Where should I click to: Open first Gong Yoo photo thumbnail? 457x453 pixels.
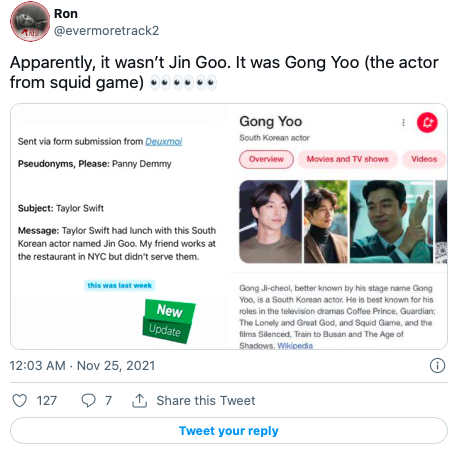point(270,222)
